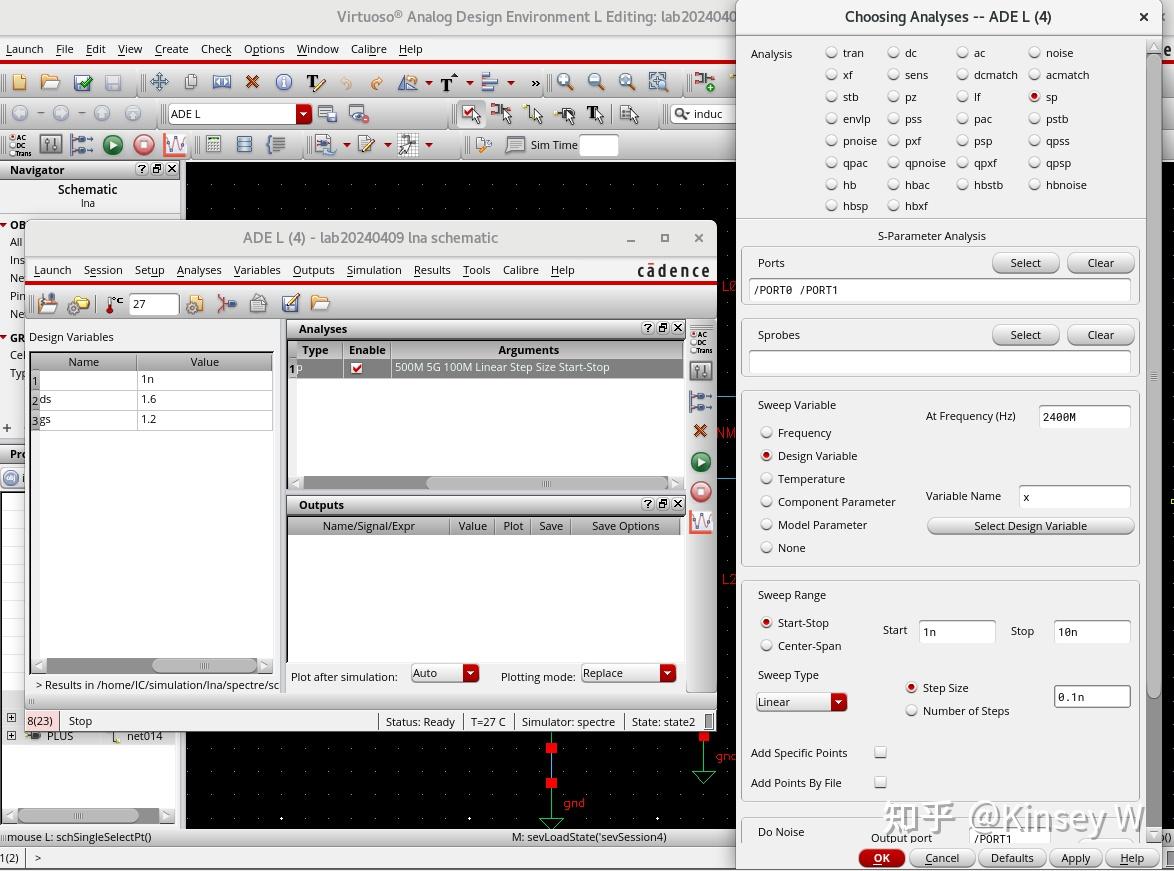The width and height of the screenshot is (1174, 871).
Task: Open the Sweep Type Linear dropdown
Action: [x=801, y=702]
